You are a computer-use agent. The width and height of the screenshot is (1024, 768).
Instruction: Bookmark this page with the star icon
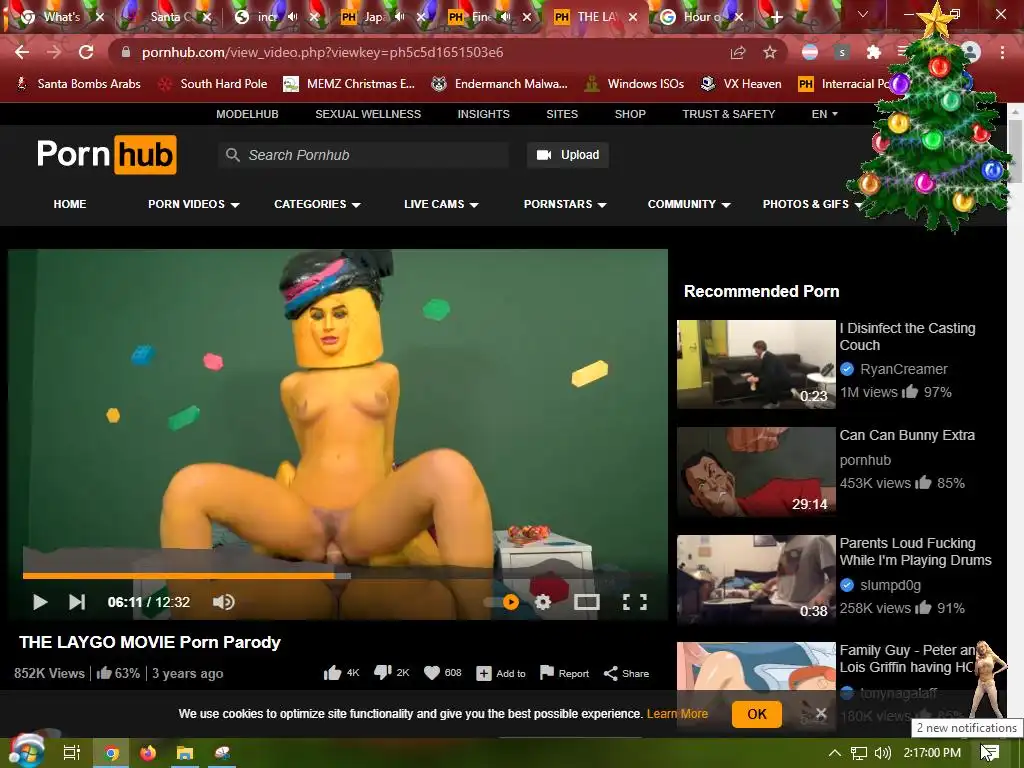[x=770, y=52]
